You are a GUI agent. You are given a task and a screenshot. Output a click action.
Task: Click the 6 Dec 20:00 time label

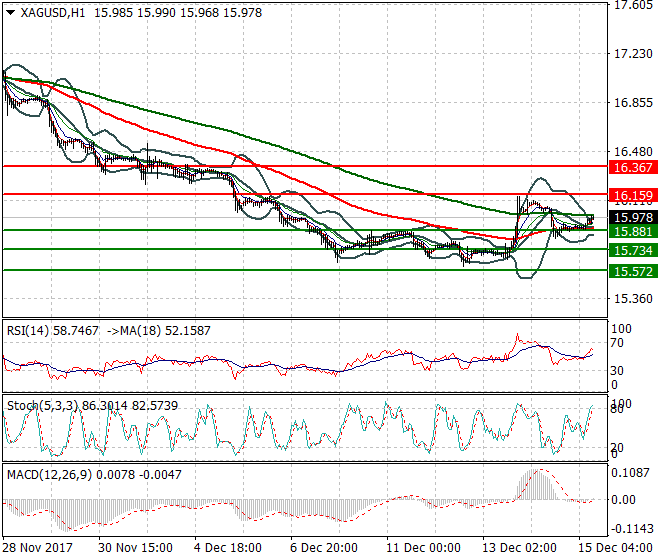point(324,548)
